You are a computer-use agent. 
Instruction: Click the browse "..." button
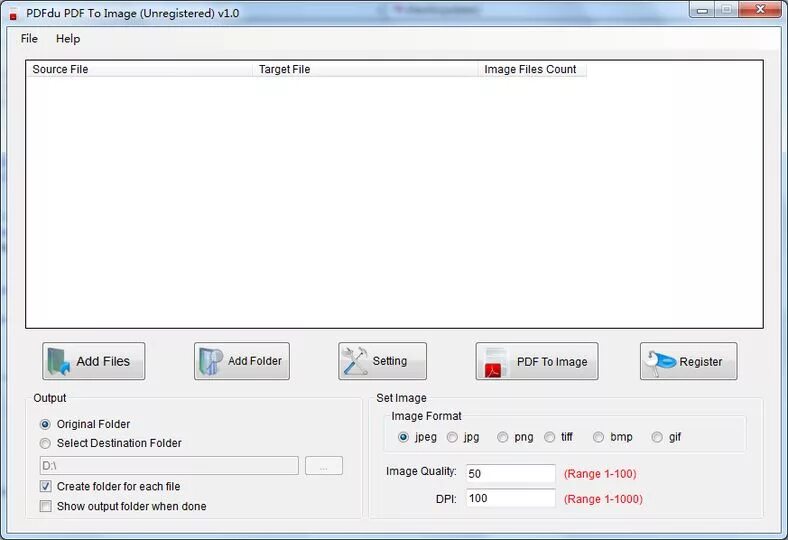point(324,466)
